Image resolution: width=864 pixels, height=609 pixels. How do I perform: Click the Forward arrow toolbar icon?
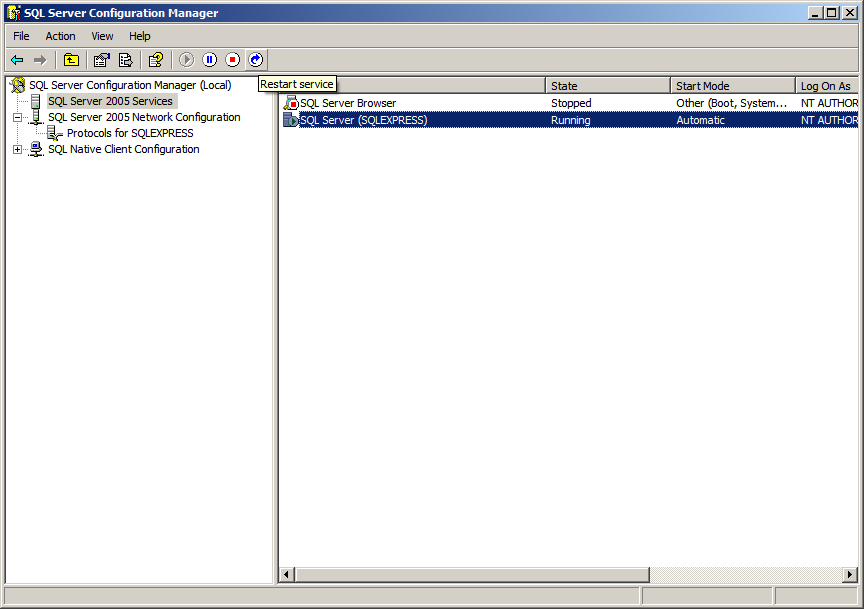[x=40, y=60]
